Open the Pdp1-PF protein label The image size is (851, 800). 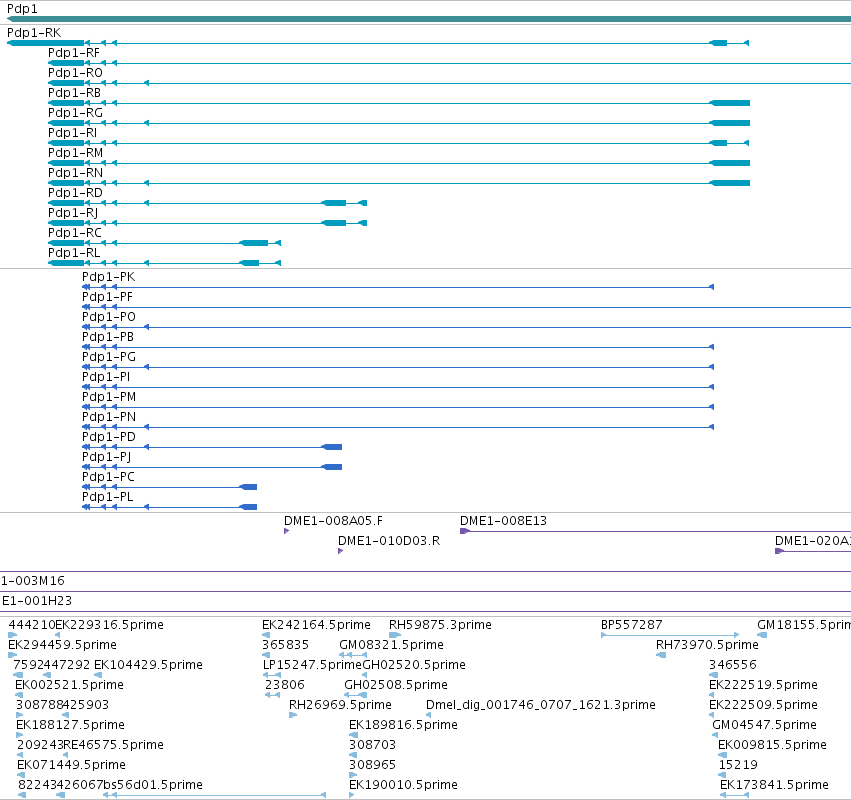(107, 297)
